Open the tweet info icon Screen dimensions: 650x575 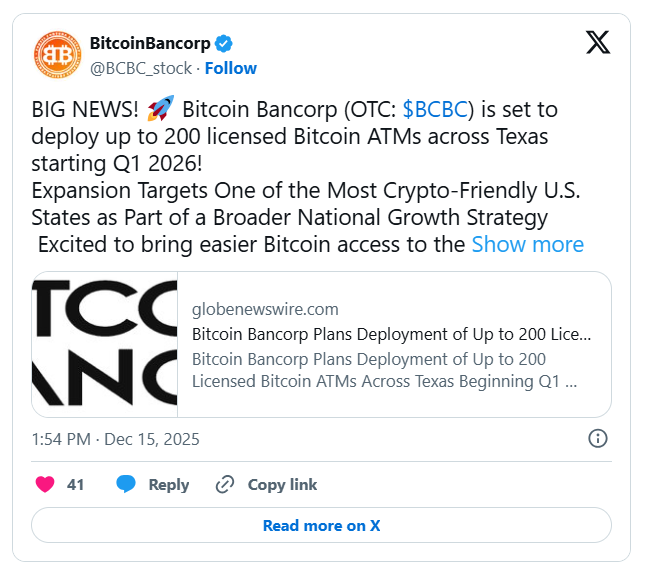(x=598, y=439)
